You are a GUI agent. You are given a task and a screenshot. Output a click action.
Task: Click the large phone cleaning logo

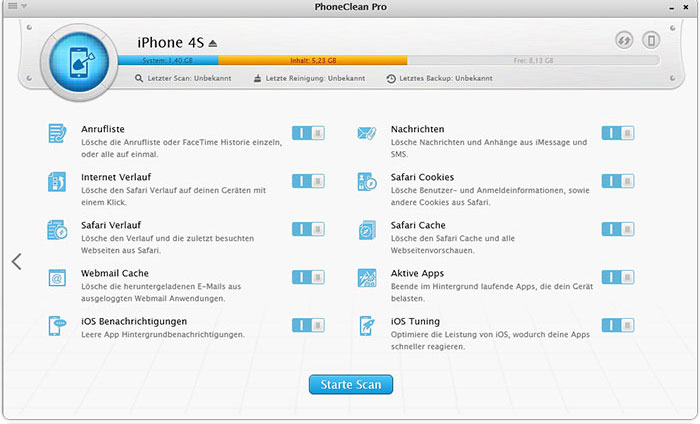click(x=79, y=62)
